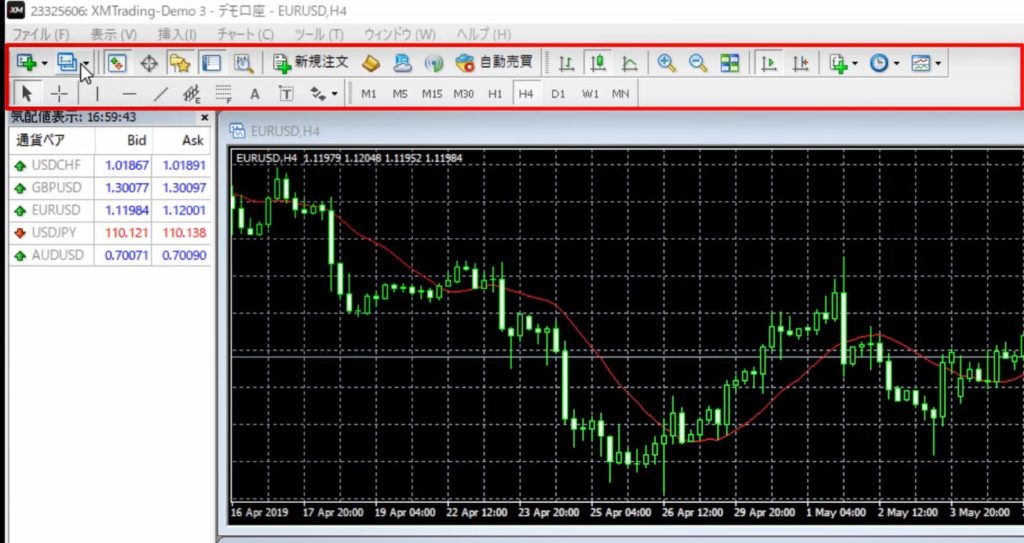Switch chart to candlestick style

[598, 63]
